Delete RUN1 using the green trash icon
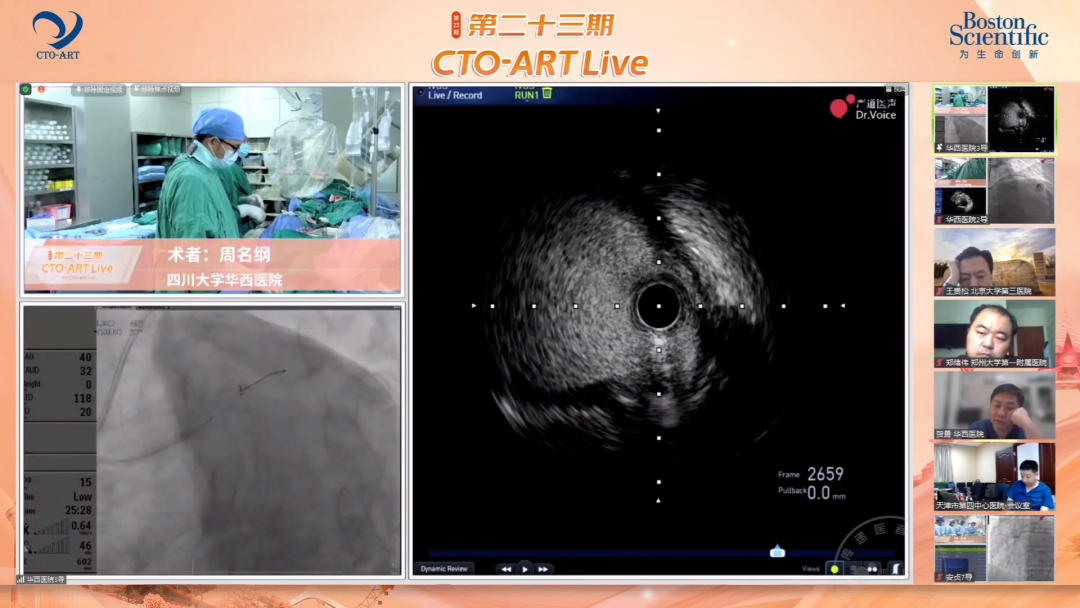Viewport: 1080px width, 608px height. 547,94
